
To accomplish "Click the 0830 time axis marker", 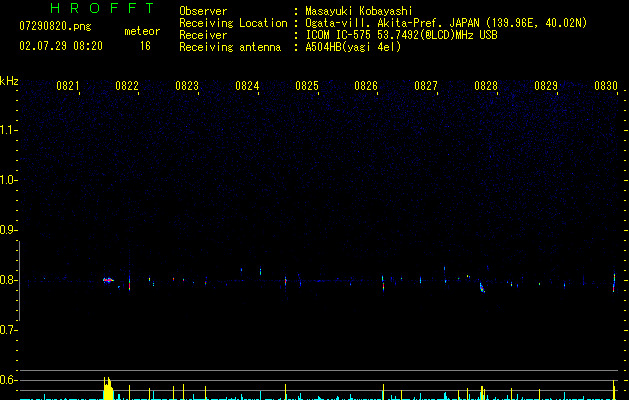I will (x=606, y=86).
